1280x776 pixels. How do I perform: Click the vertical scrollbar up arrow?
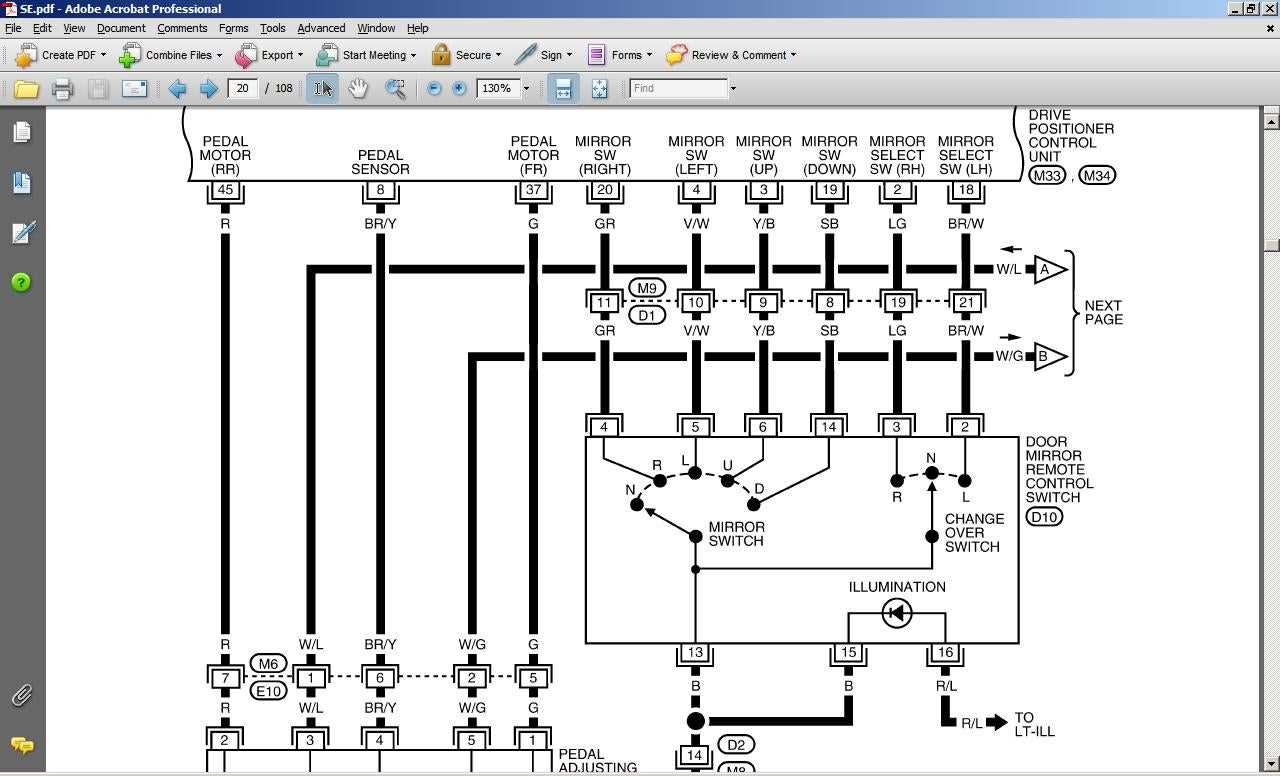click(x=1271, y=121)
